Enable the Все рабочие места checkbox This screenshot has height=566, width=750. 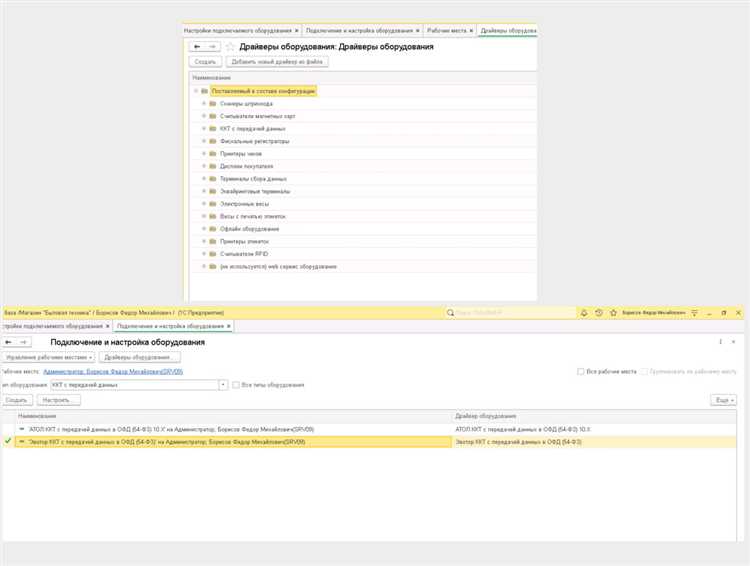pyautogui.click(x=581, y=371)
